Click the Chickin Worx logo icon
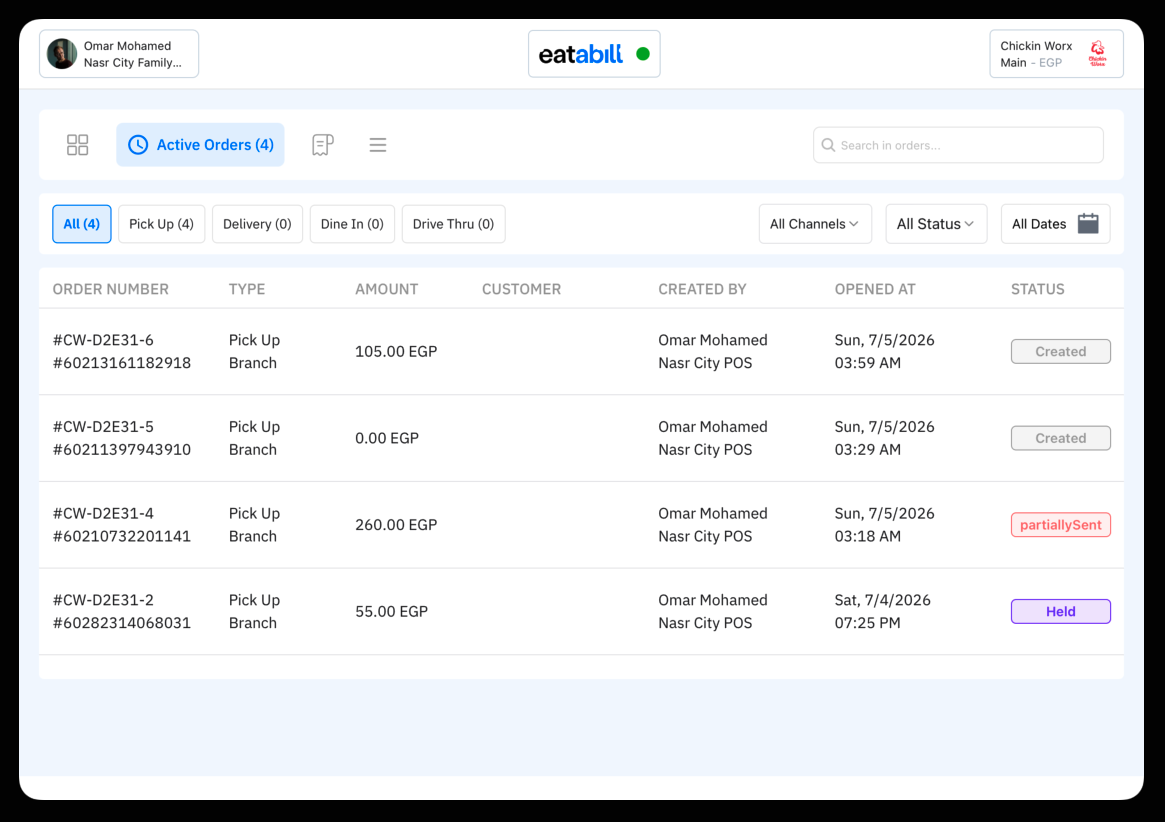Viewport: 1165px width, 822px height. pyautogui.click(x=1097, y=54)
